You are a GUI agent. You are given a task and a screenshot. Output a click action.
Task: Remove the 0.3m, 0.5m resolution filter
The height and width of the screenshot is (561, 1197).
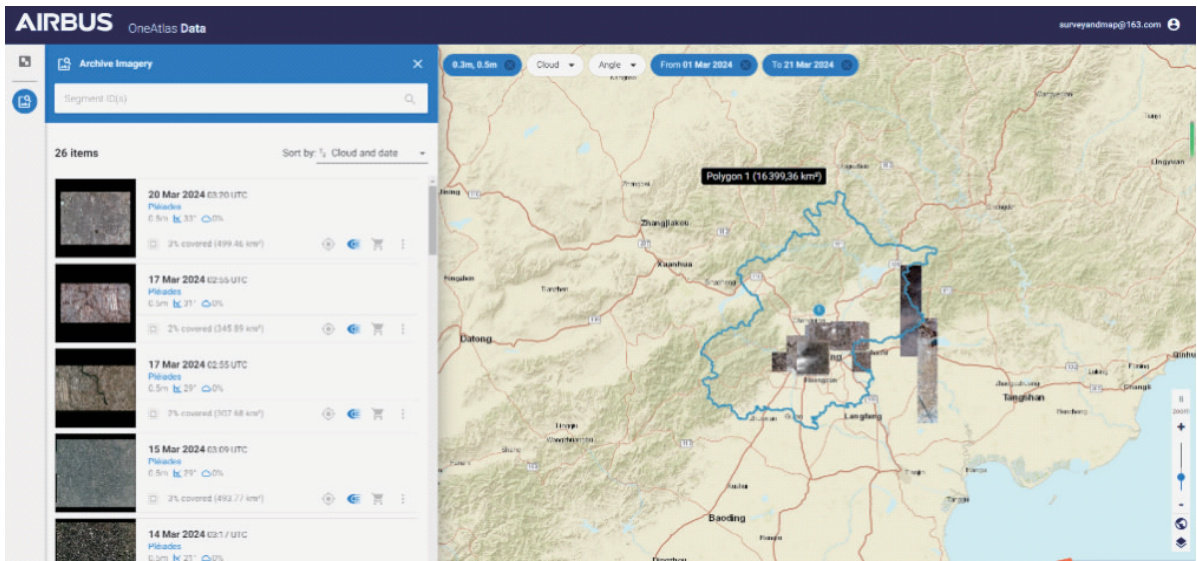pyautogui.click(x=510, y=65)
